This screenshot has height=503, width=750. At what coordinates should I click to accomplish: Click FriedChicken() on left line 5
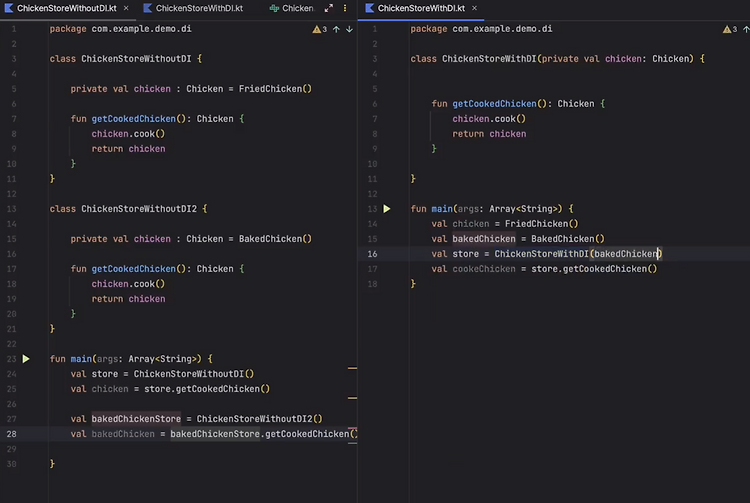[x=275, y=88]
